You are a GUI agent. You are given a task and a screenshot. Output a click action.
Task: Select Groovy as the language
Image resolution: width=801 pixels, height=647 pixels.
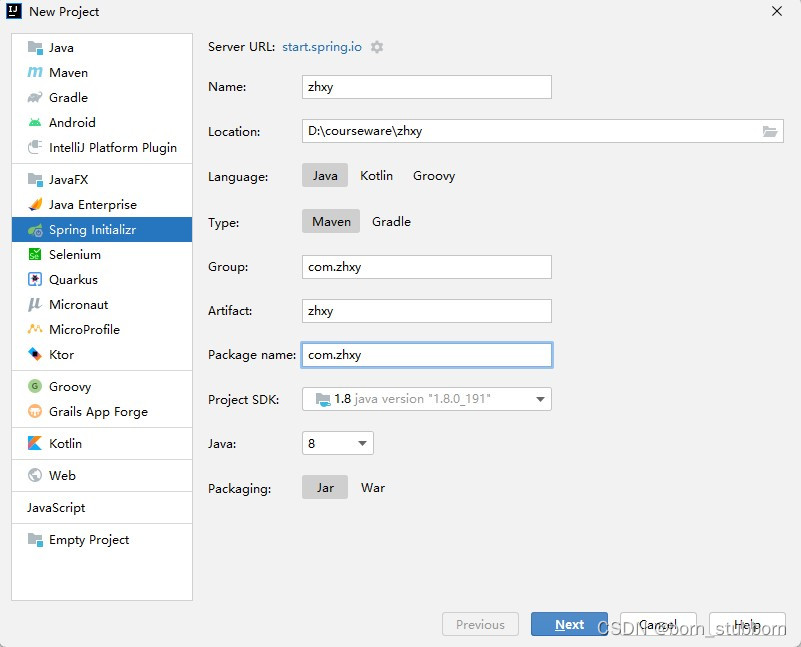[x=434, y=176]
